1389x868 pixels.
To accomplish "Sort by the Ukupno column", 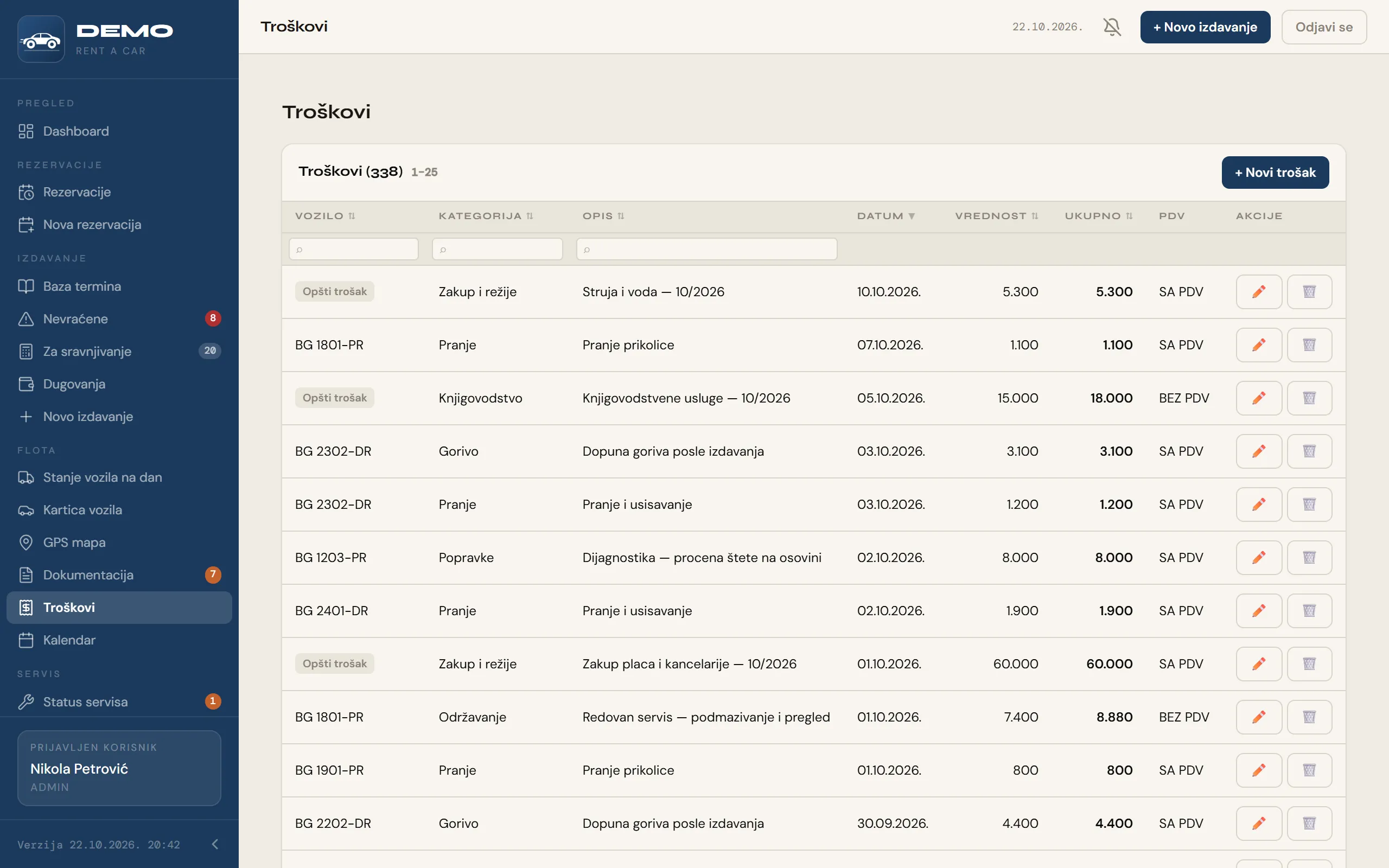I will (1099, 216).
